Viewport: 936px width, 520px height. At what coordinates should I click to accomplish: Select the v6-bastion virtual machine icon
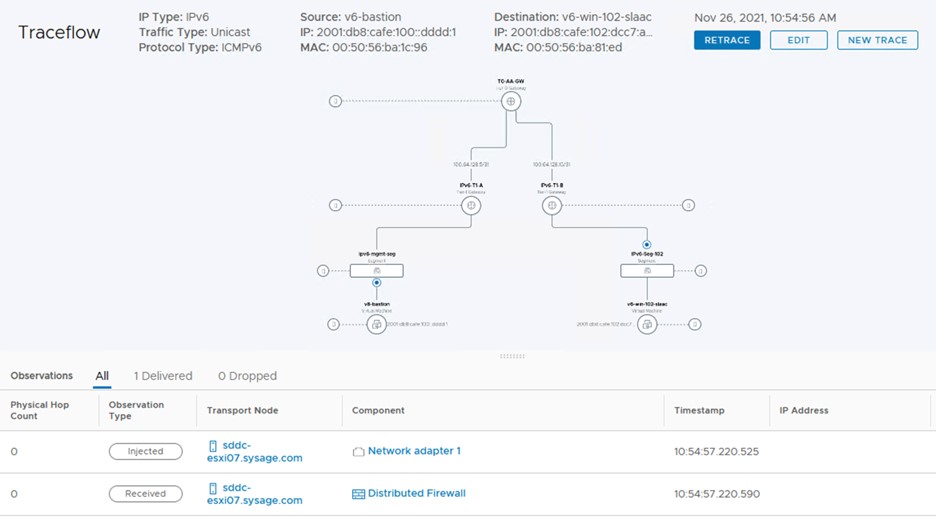[377, 324]
